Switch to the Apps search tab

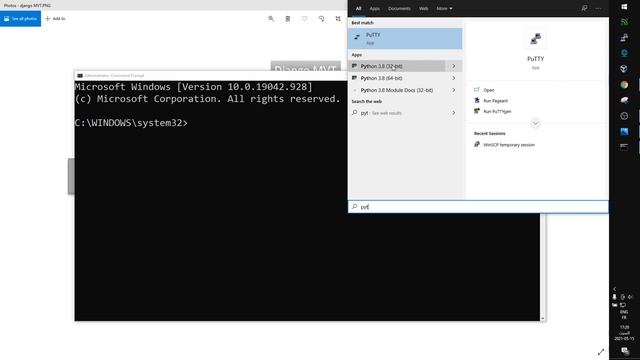coord(374,9)
